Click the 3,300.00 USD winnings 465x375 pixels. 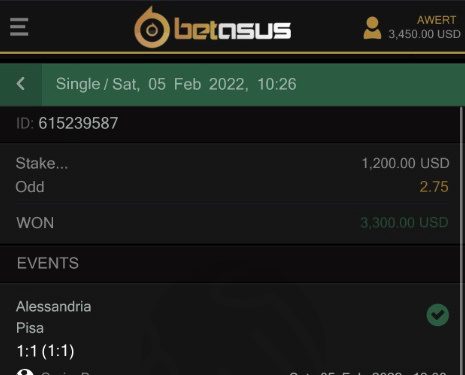pyautogui.click(x=404, y=222)
